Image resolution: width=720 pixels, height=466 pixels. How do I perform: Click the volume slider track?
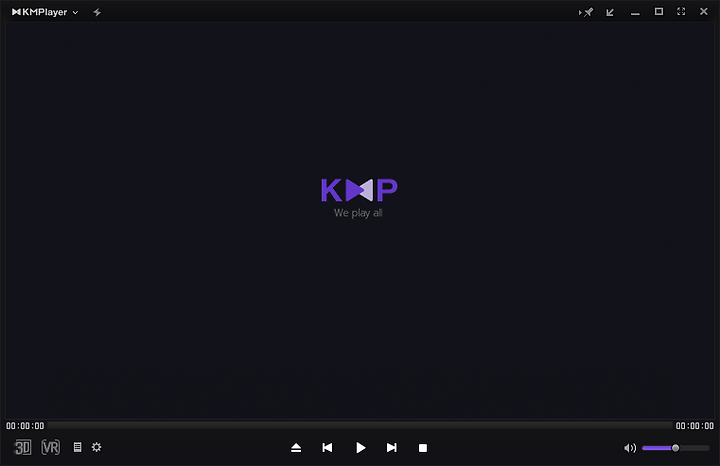(675, 448)
